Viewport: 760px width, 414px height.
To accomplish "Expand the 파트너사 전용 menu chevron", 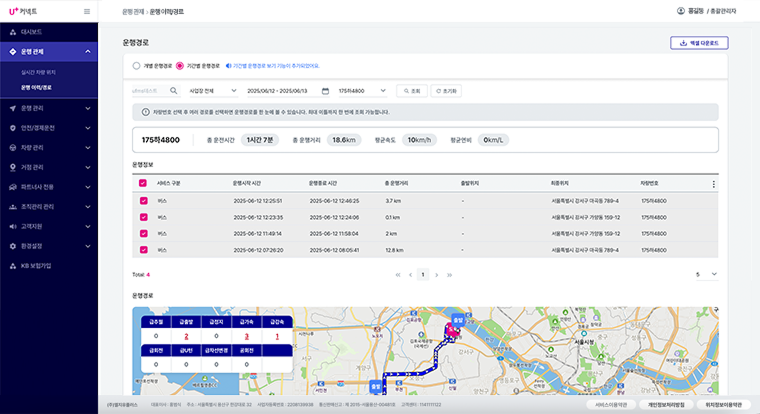I will pyautogui.click(x=88, y=187).
